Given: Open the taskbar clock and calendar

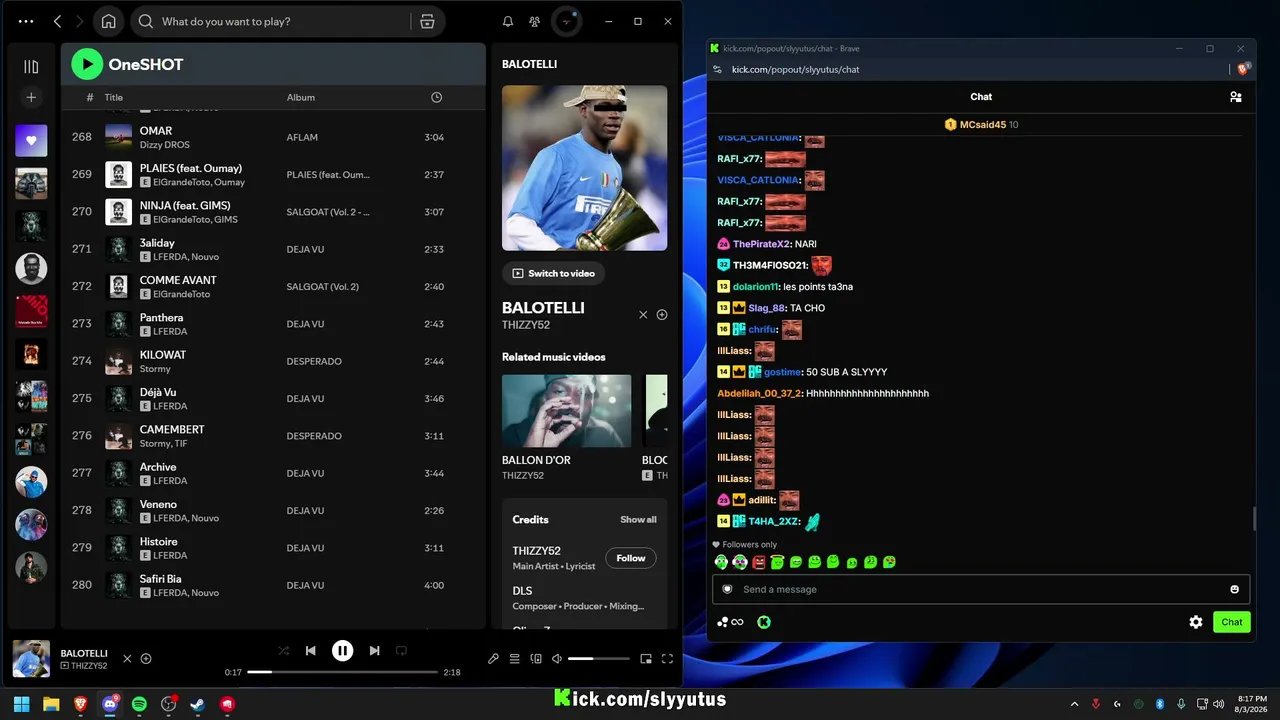Looking at the screenshot, I should pyautogui.click(x=1251, y=704).
